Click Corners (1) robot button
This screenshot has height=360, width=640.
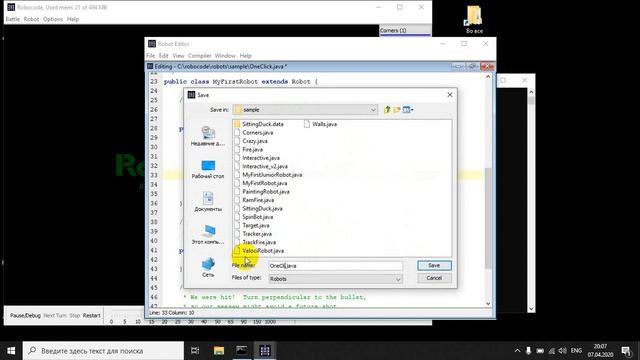point(405,30)
